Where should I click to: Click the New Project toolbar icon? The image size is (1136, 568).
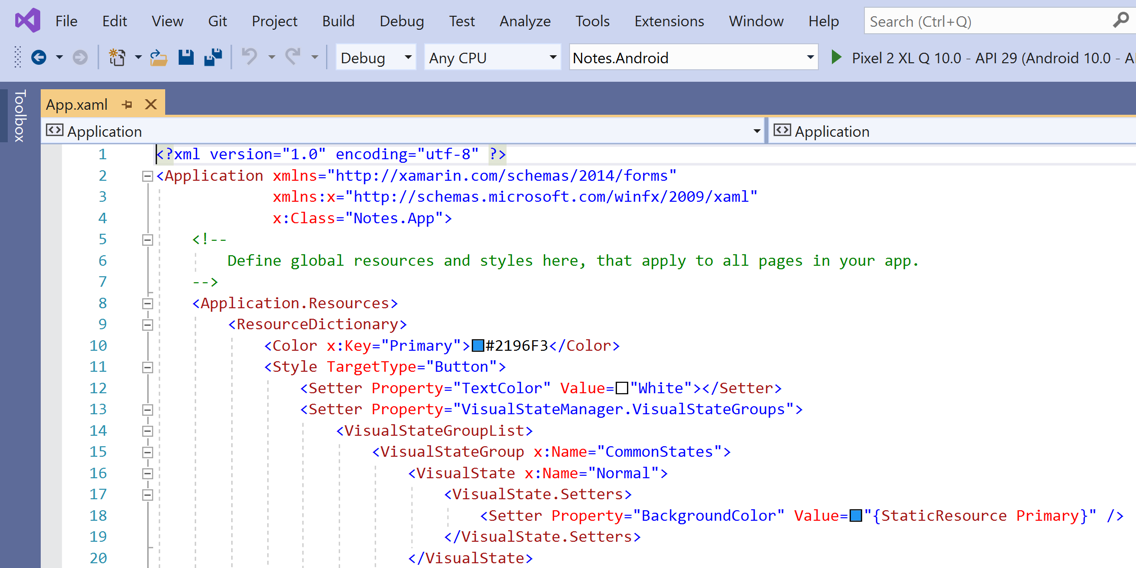[x=117, y=58]
